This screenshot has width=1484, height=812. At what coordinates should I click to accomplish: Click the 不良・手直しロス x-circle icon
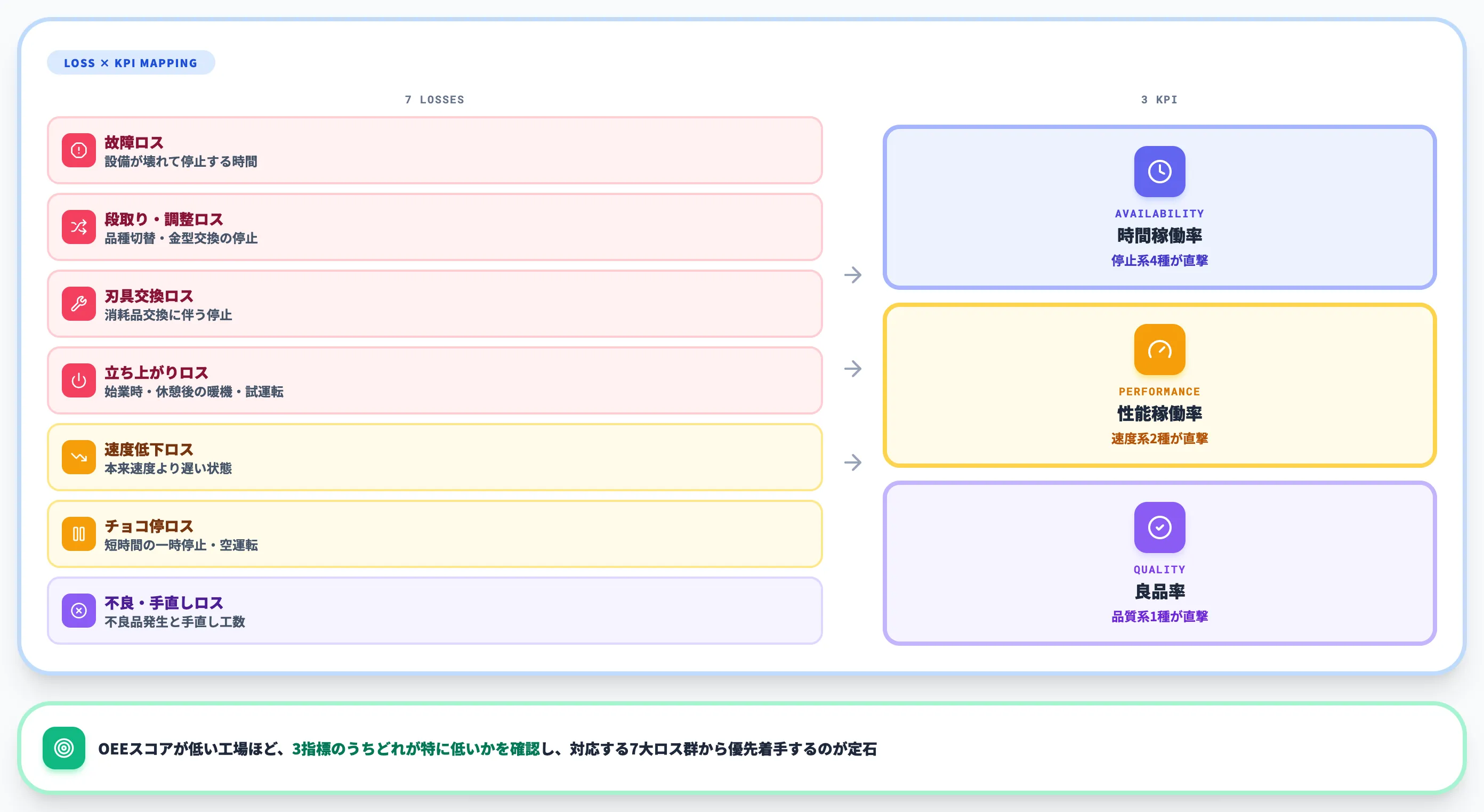click(x=79, y=611)
